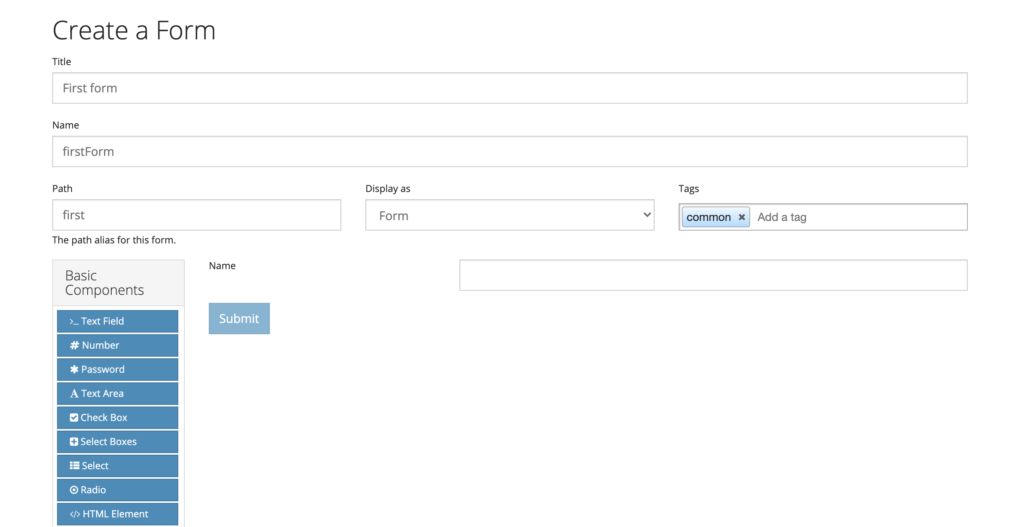Add a Password component
The height and width of the screenshot is (527, 1024).
click(x=118, y=370)
